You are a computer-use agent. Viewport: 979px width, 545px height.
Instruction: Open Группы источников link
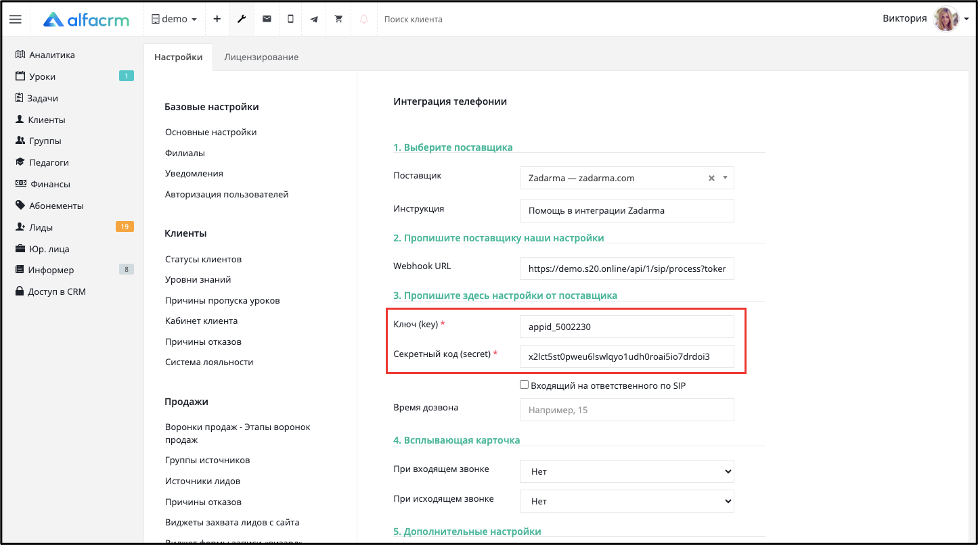tap(207, 460)
